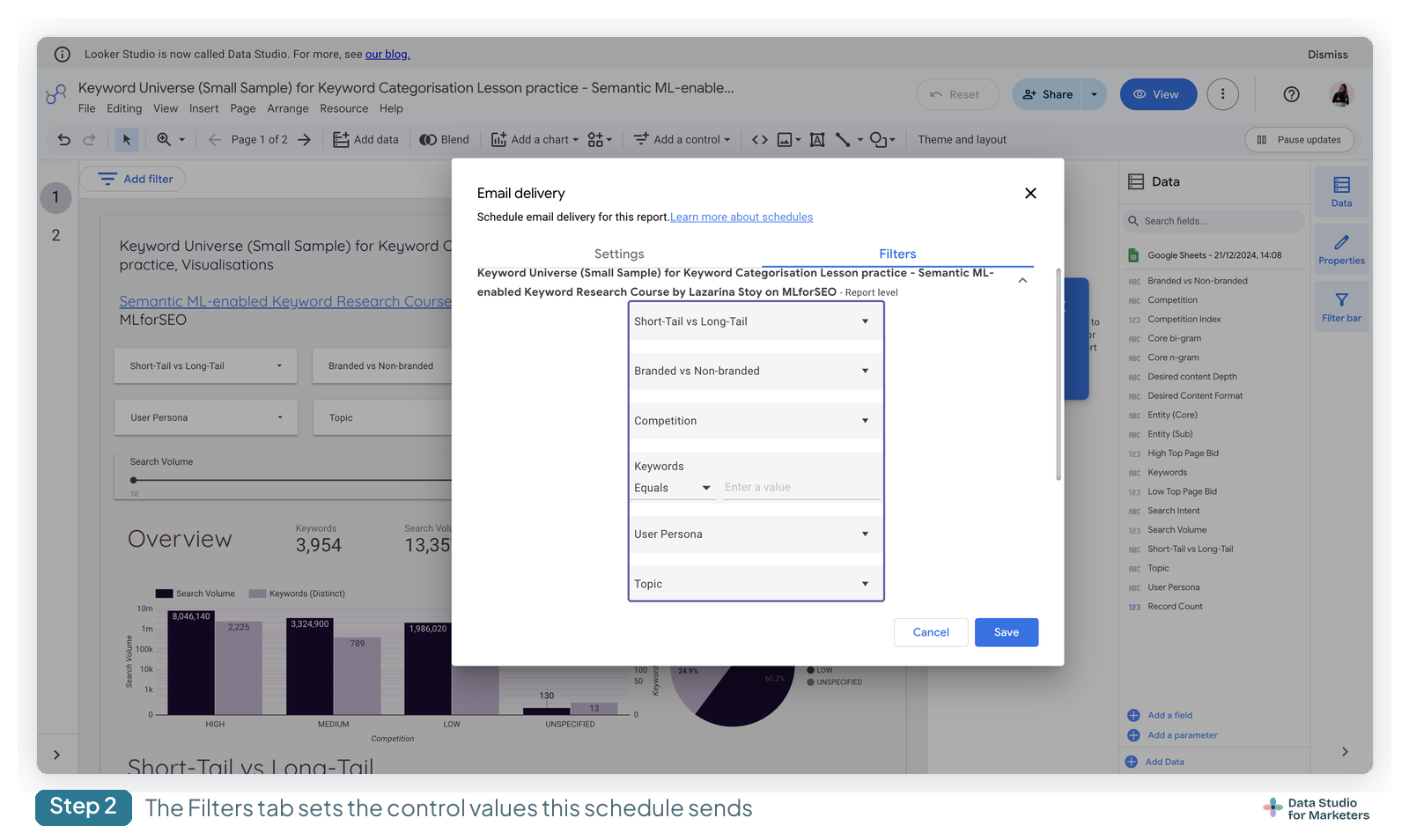Screen dimensions: 1409x840
Task: Open the Keywords Equals operator dropdown
Action: [673, 488]
